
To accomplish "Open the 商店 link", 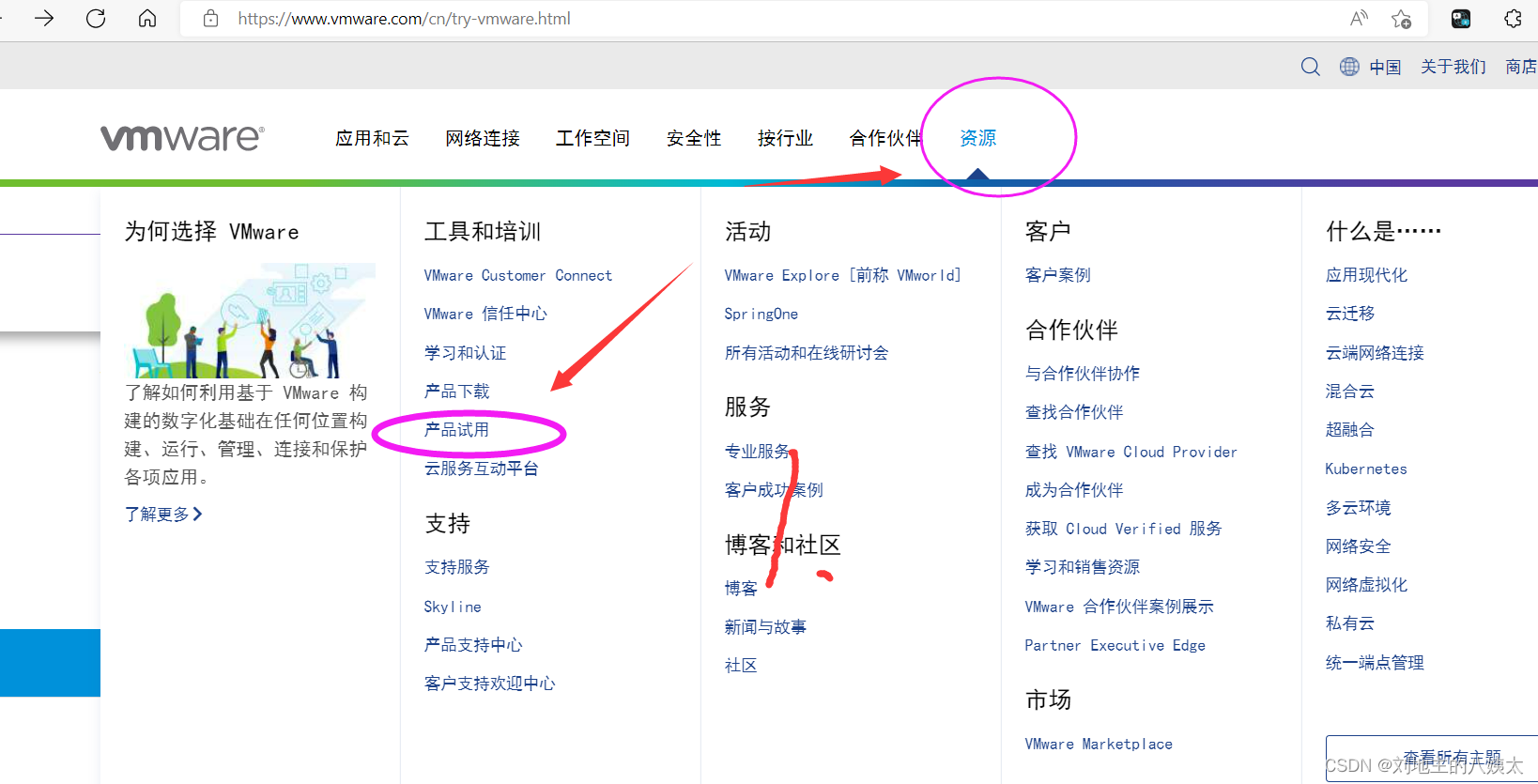I will [x=1521, y=67].
